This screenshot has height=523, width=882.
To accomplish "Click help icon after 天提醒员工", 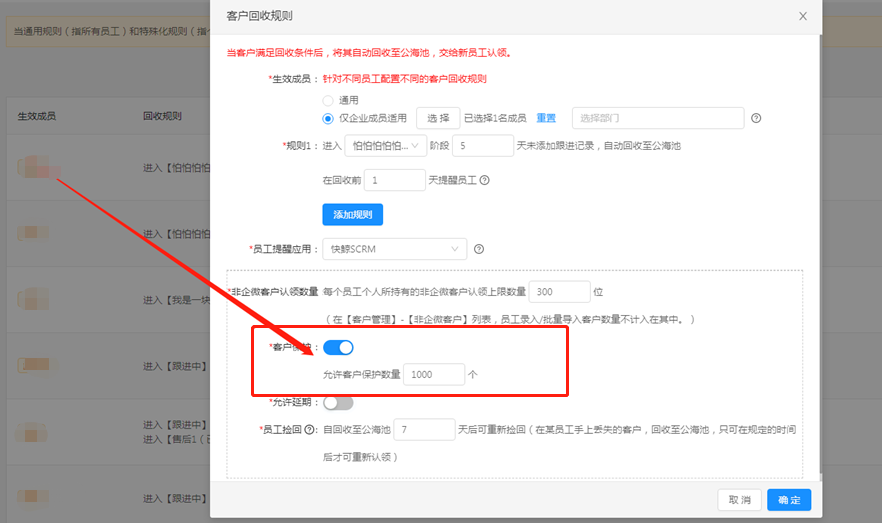I will click(x=484, y=180).
